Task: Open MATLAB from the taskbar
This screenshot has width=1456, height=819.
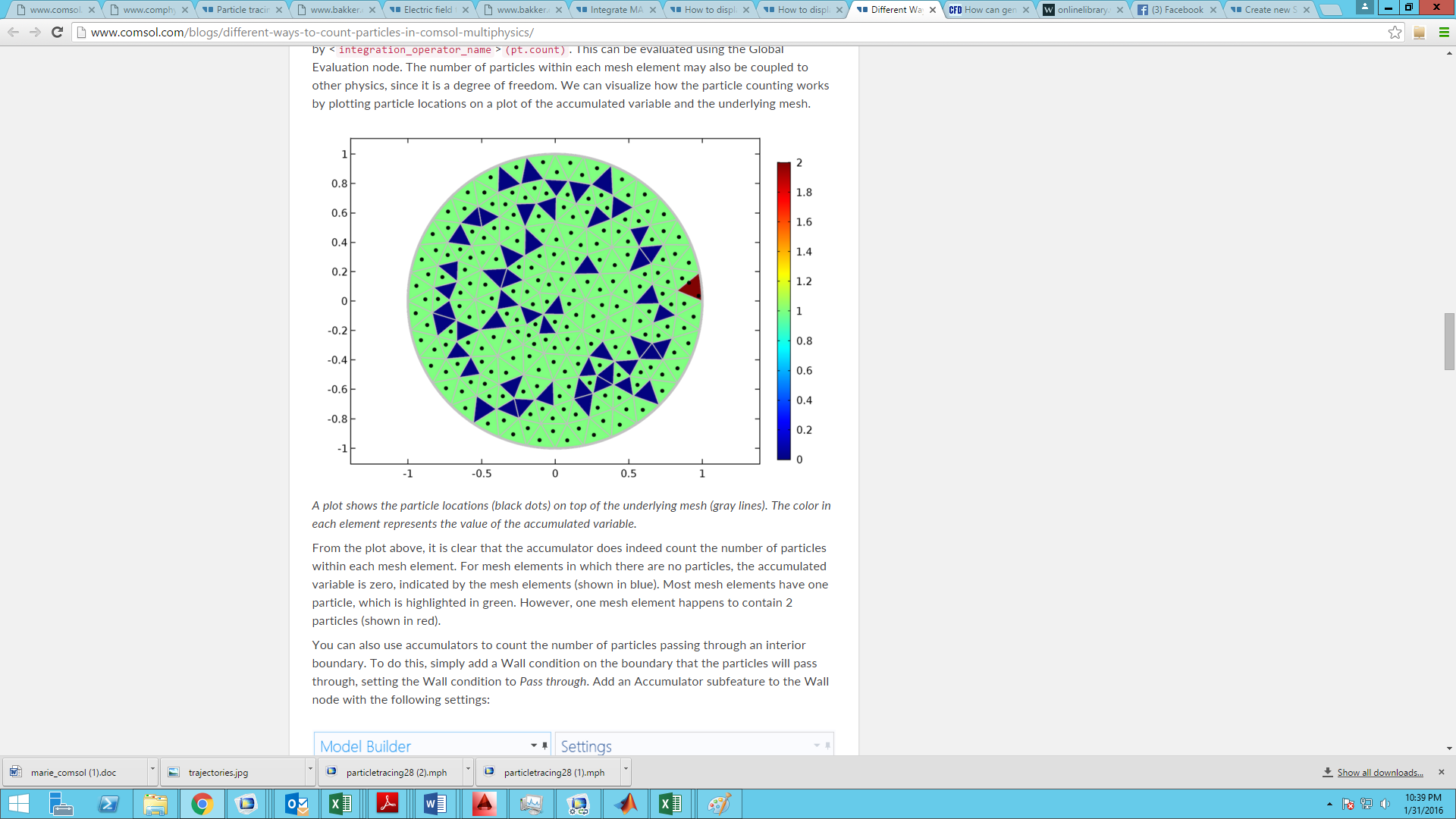Action: point(626,804)
